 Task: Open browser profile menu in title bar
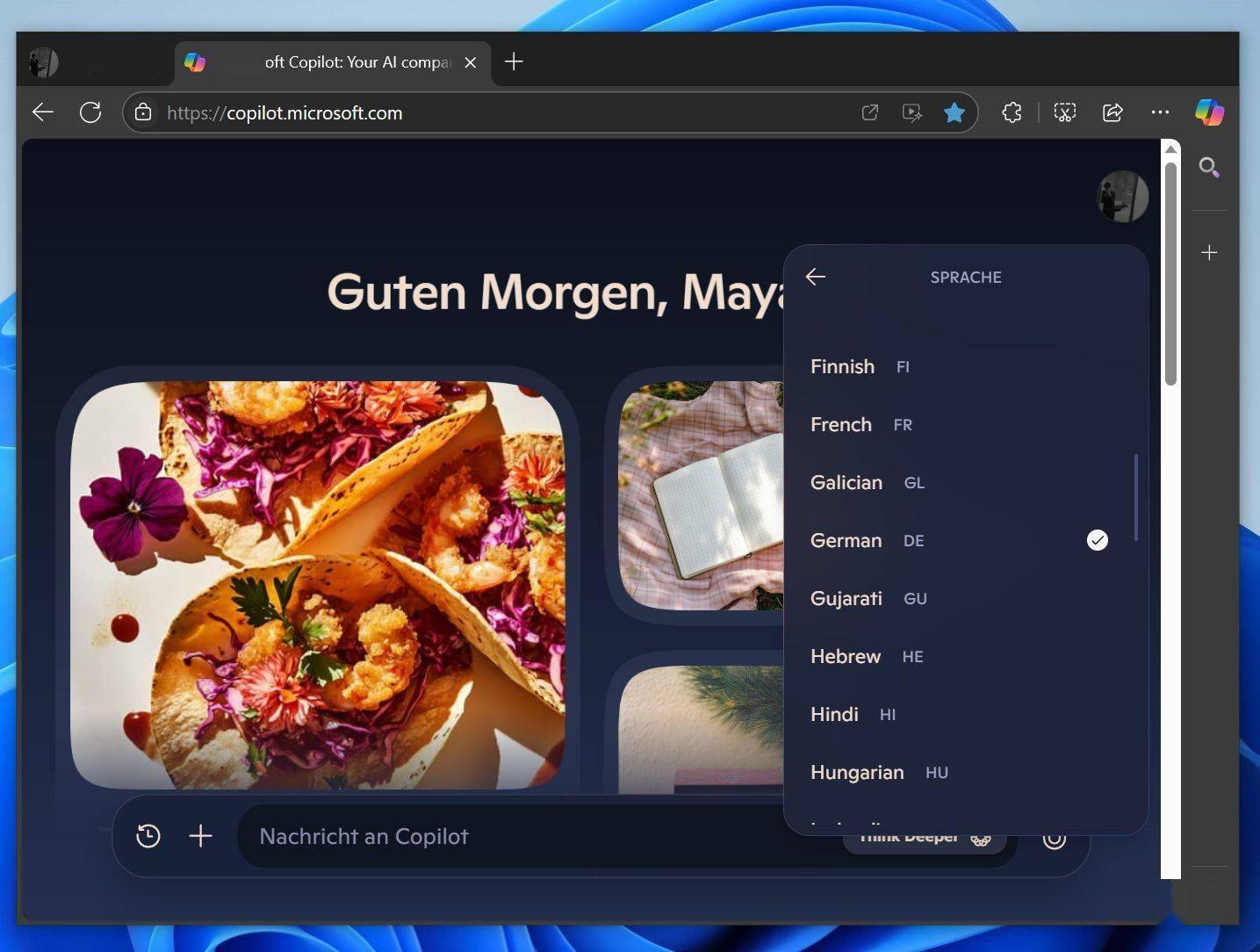click(43, 62)
